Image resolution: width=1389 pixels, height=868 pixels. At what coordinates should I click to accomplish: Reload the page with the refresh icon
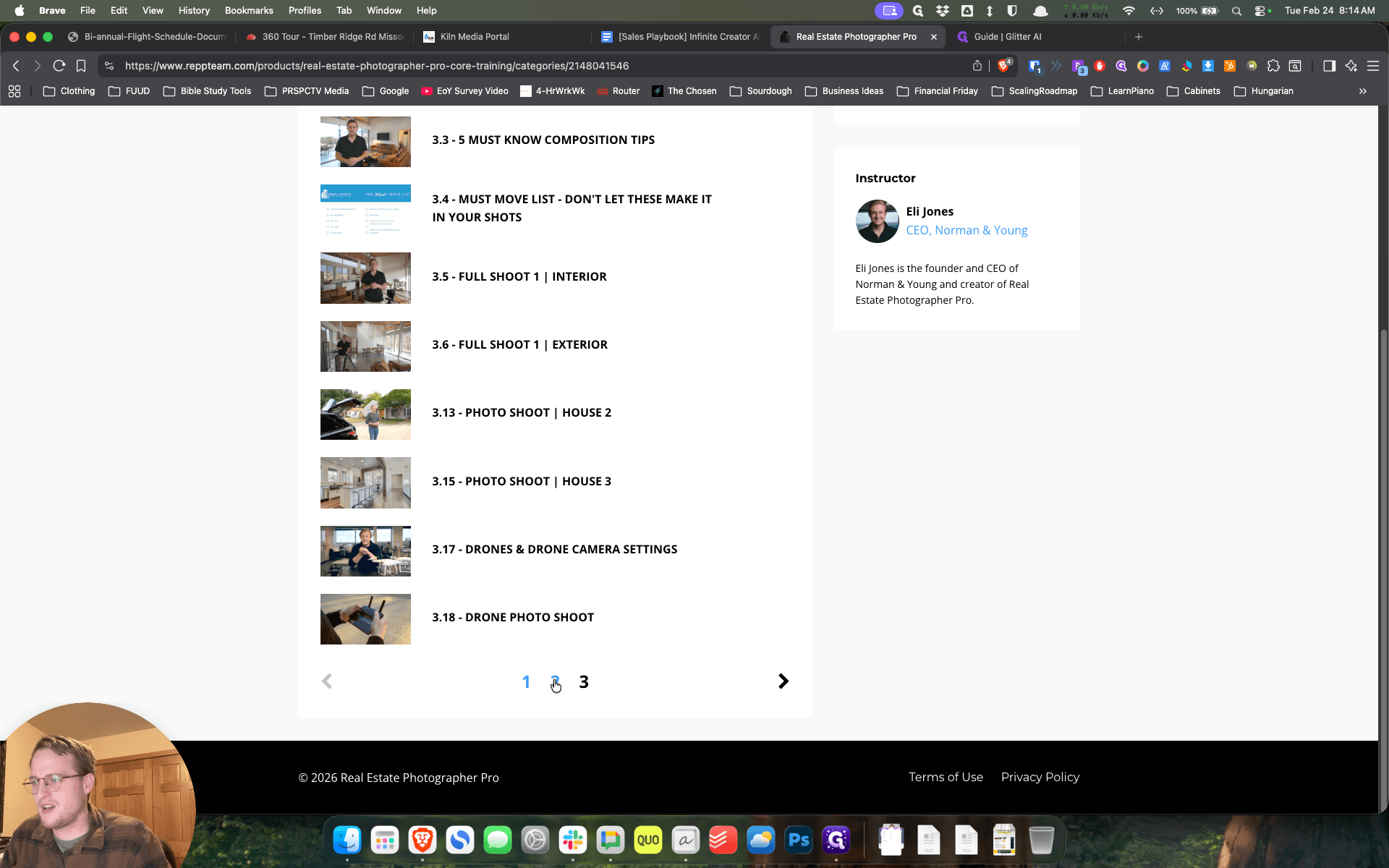(59, 66)
